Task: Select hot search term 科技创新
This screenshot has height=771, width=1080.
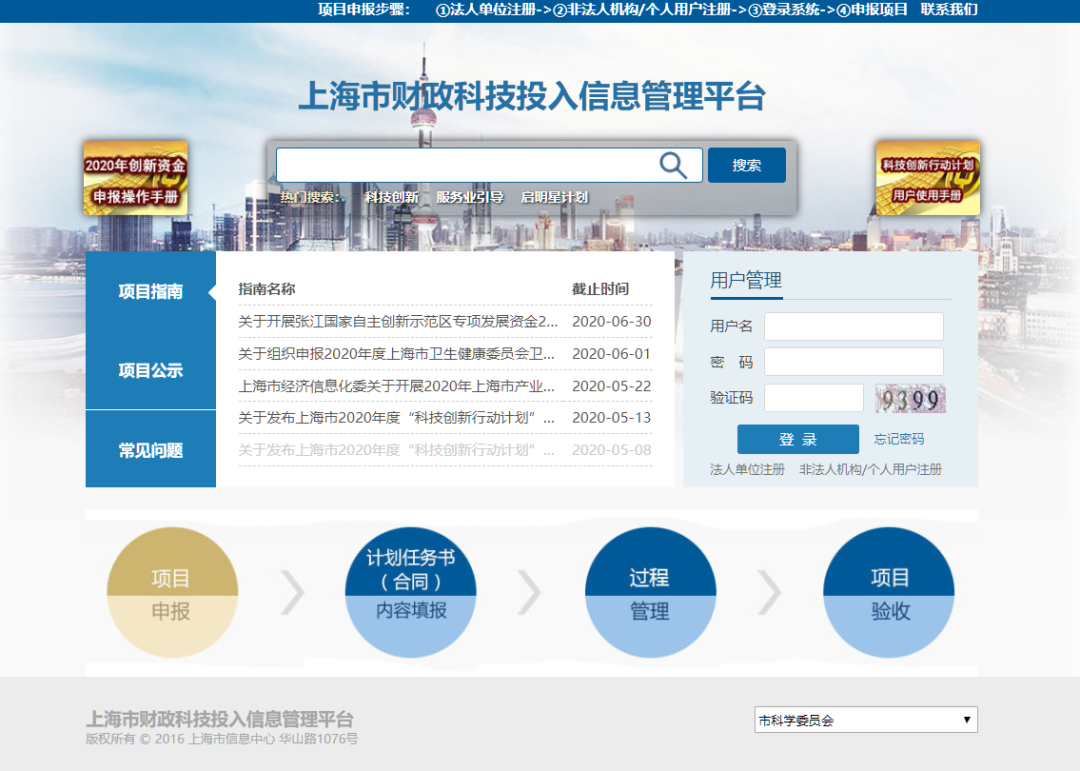Action: 391,198
